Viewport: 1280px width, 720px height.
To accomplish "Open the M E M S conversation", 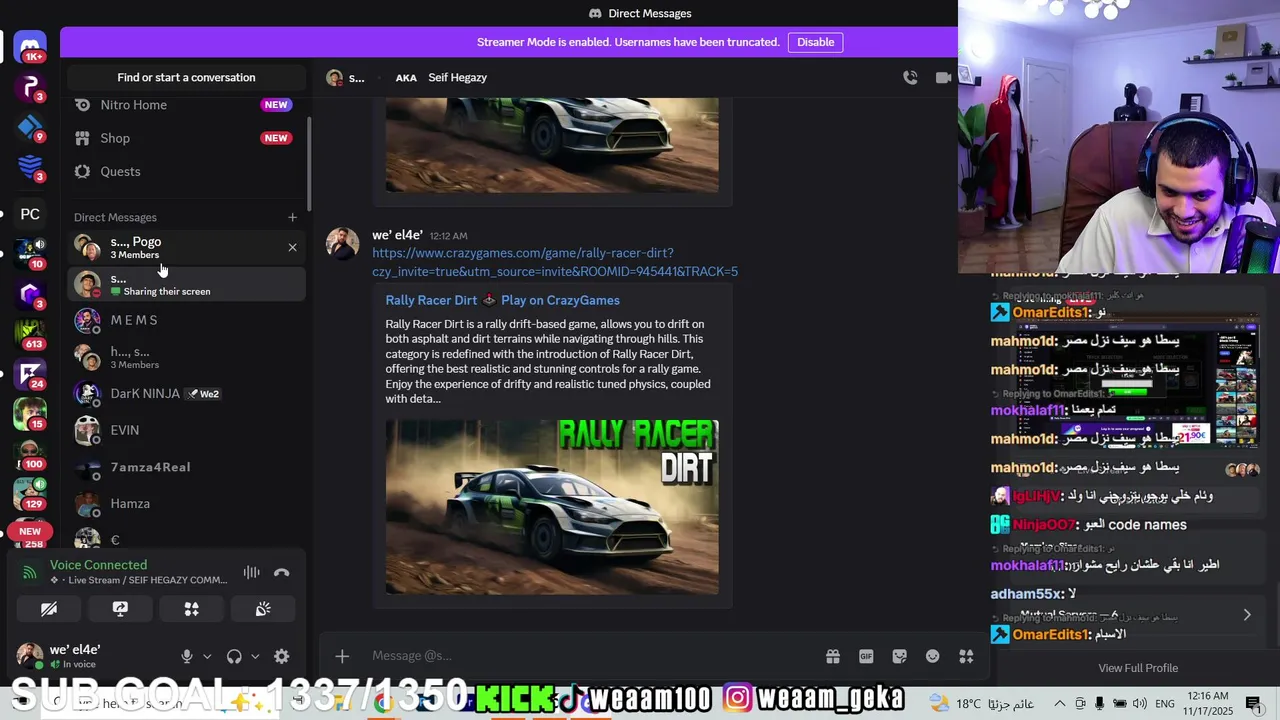I will click(186, 320).
